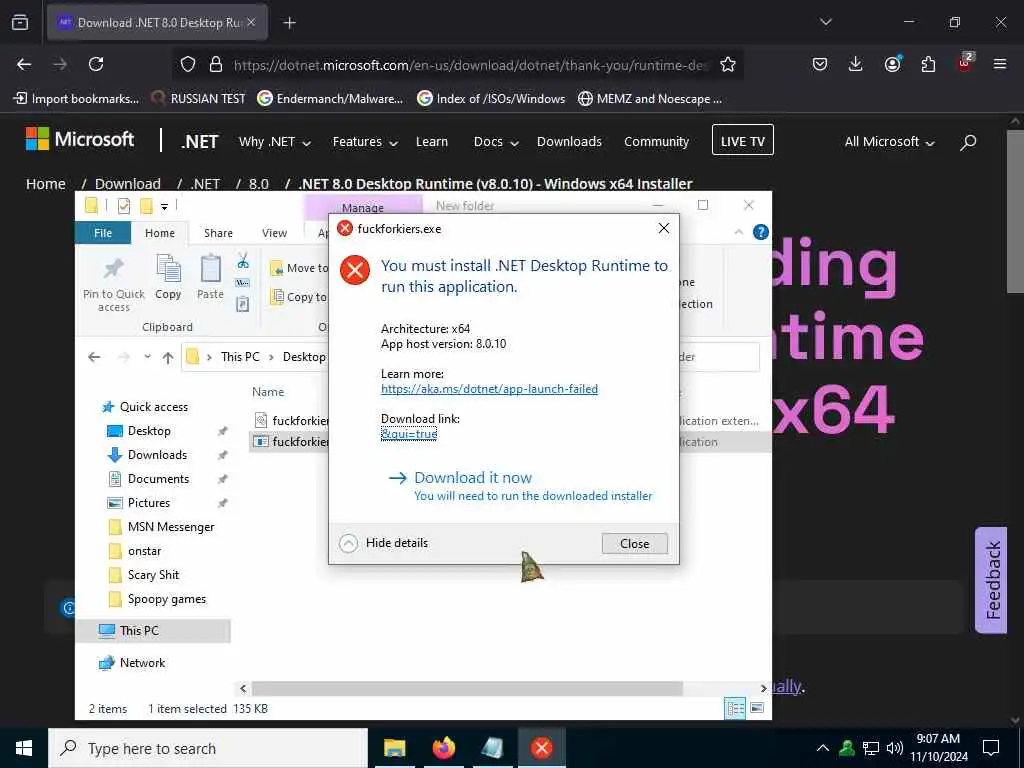
Task: Click Explorer back navigation arrow
Action: 94,357
